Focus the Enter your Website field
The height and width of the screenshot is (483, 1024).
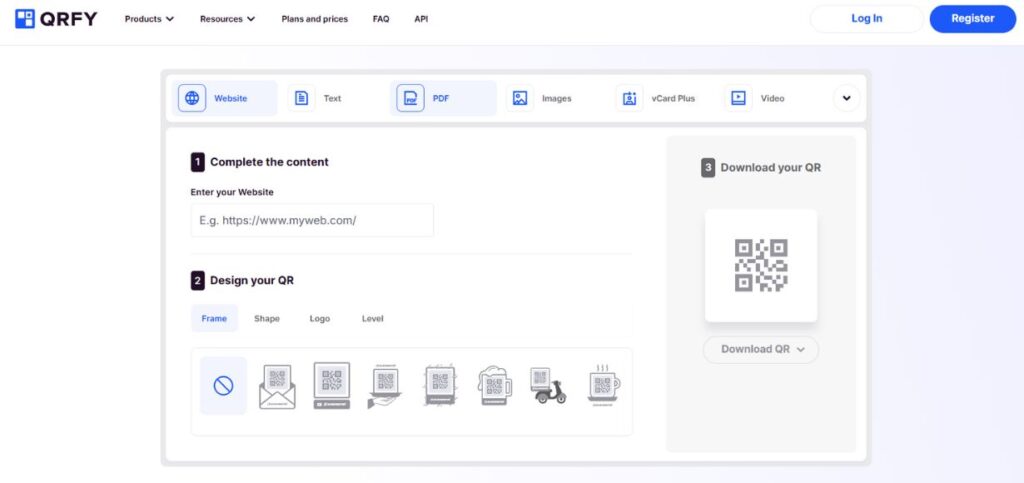(312, 220)
